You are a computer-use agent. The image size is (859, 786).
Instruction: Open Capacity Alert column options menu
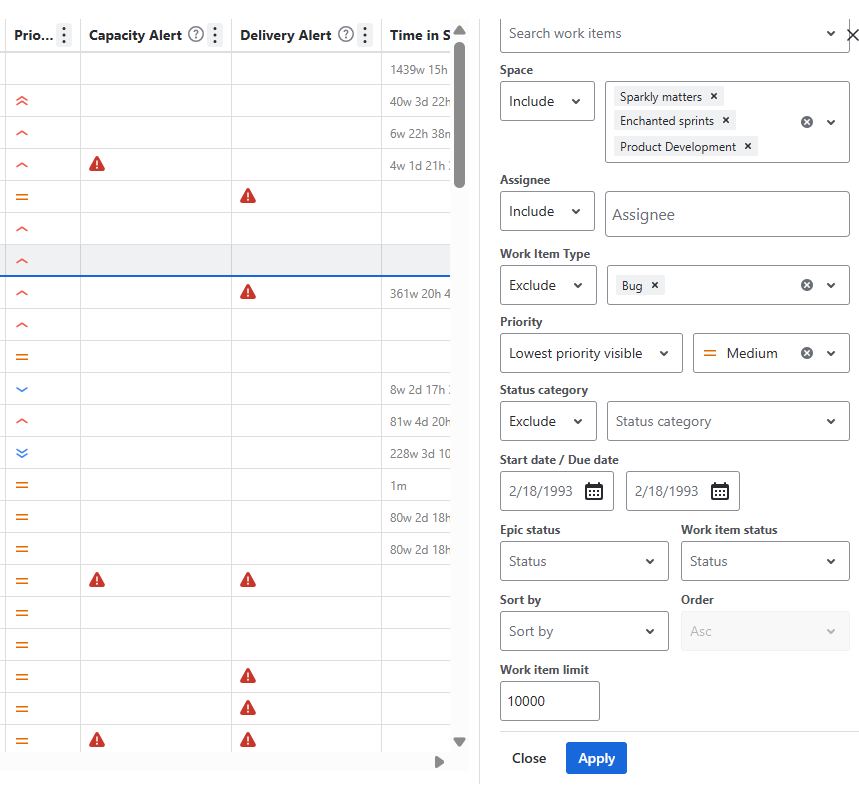point(215,35)
